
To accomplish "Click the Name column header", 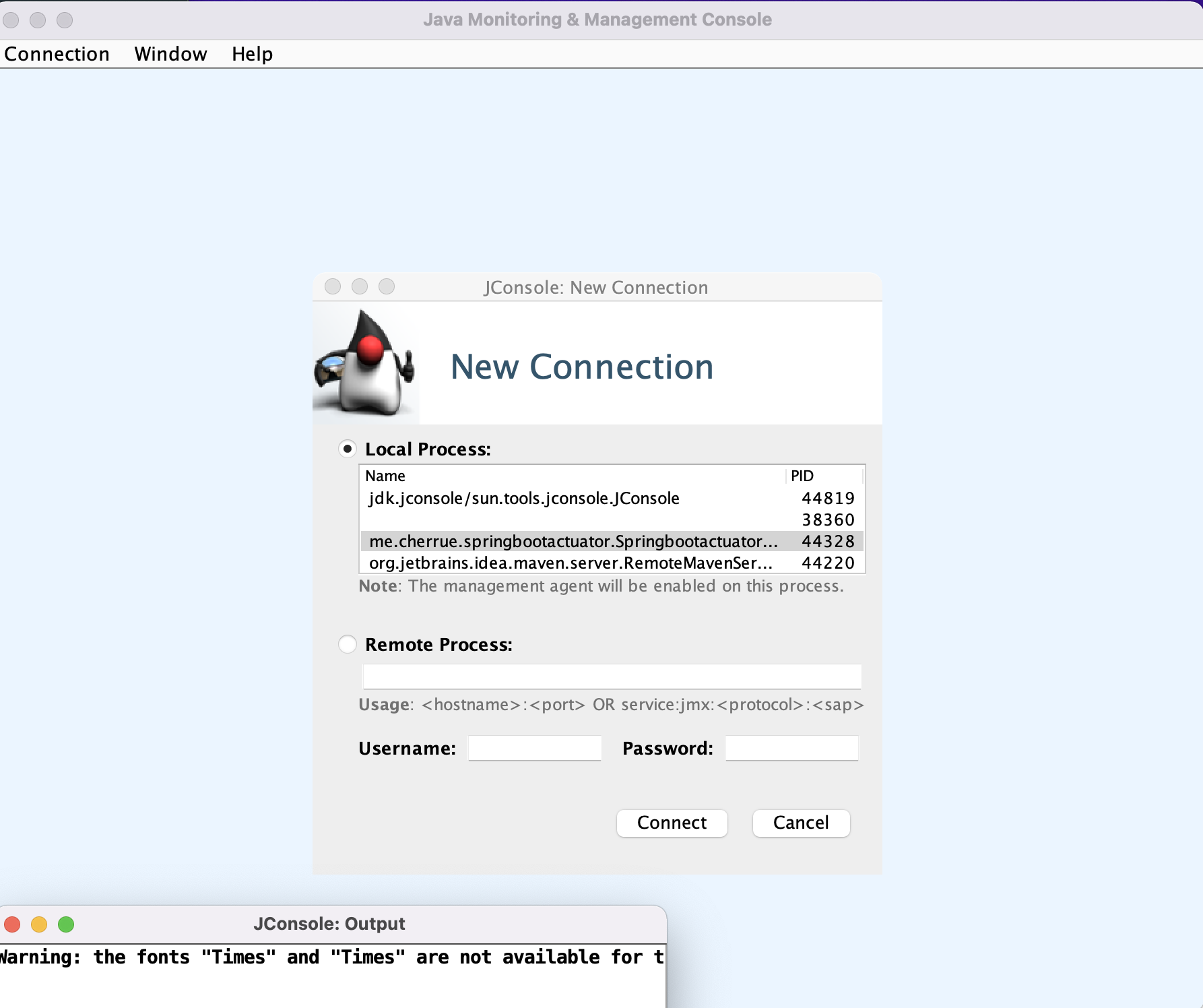I will [573, 476].
